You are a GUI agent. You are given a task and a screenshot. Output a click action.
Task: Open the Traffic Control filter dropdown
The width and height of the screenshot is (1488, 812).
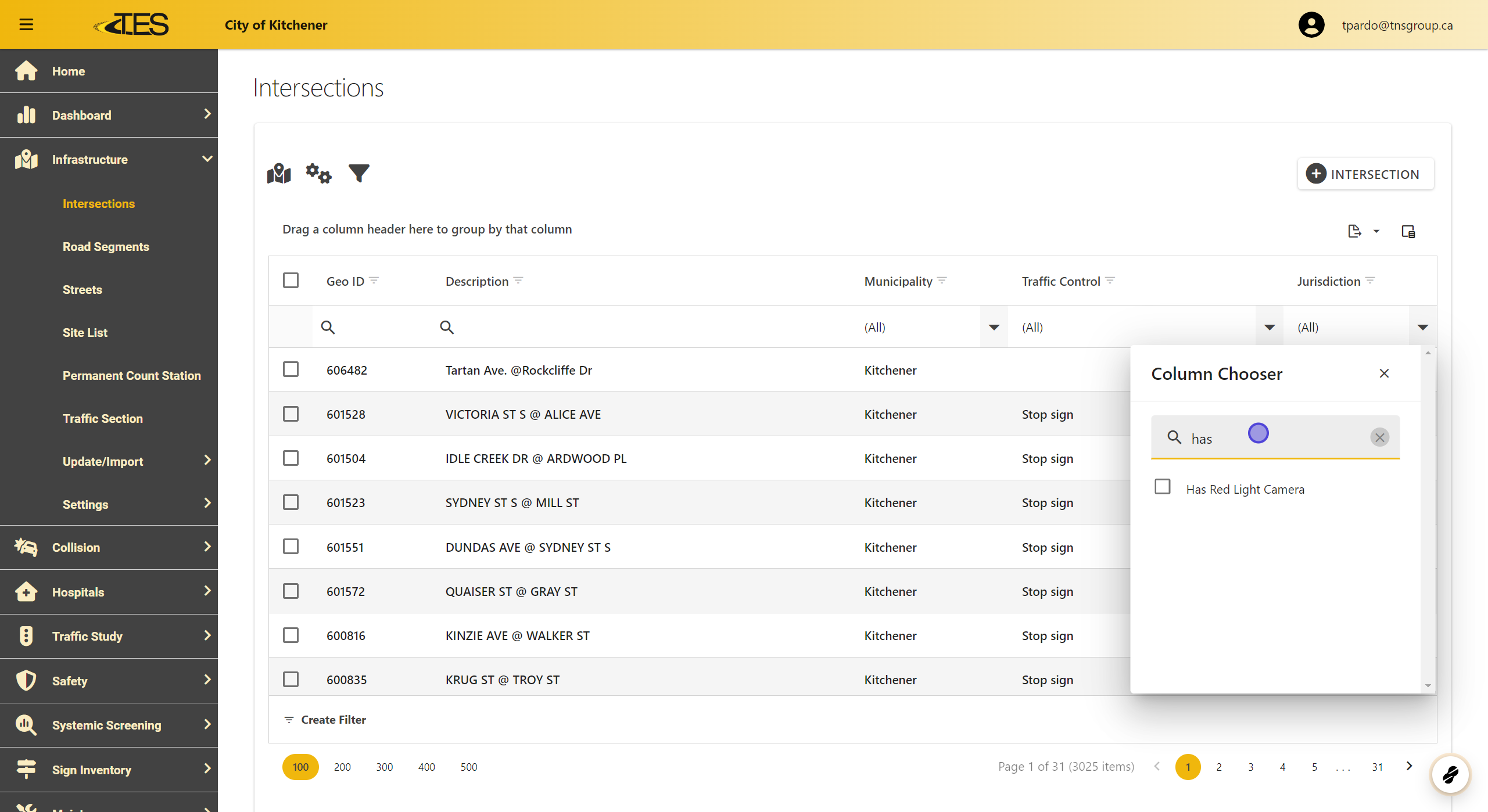click(x=1270, y=327)
